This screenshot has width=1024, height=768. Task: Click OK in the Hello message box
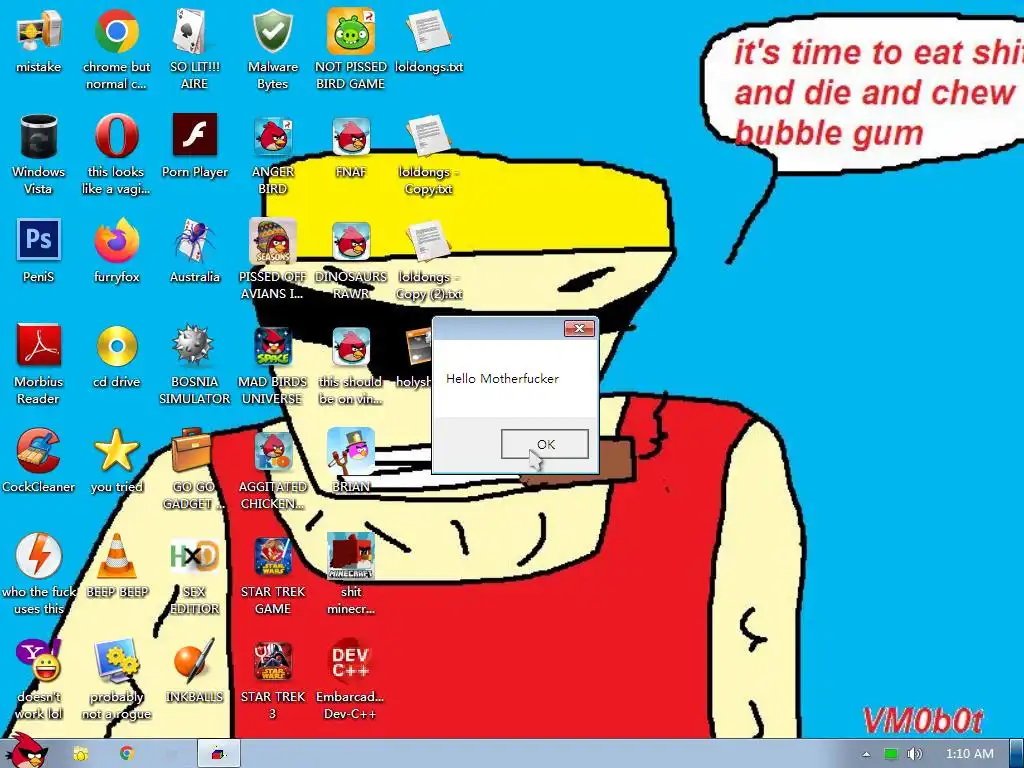click(545, 444)
